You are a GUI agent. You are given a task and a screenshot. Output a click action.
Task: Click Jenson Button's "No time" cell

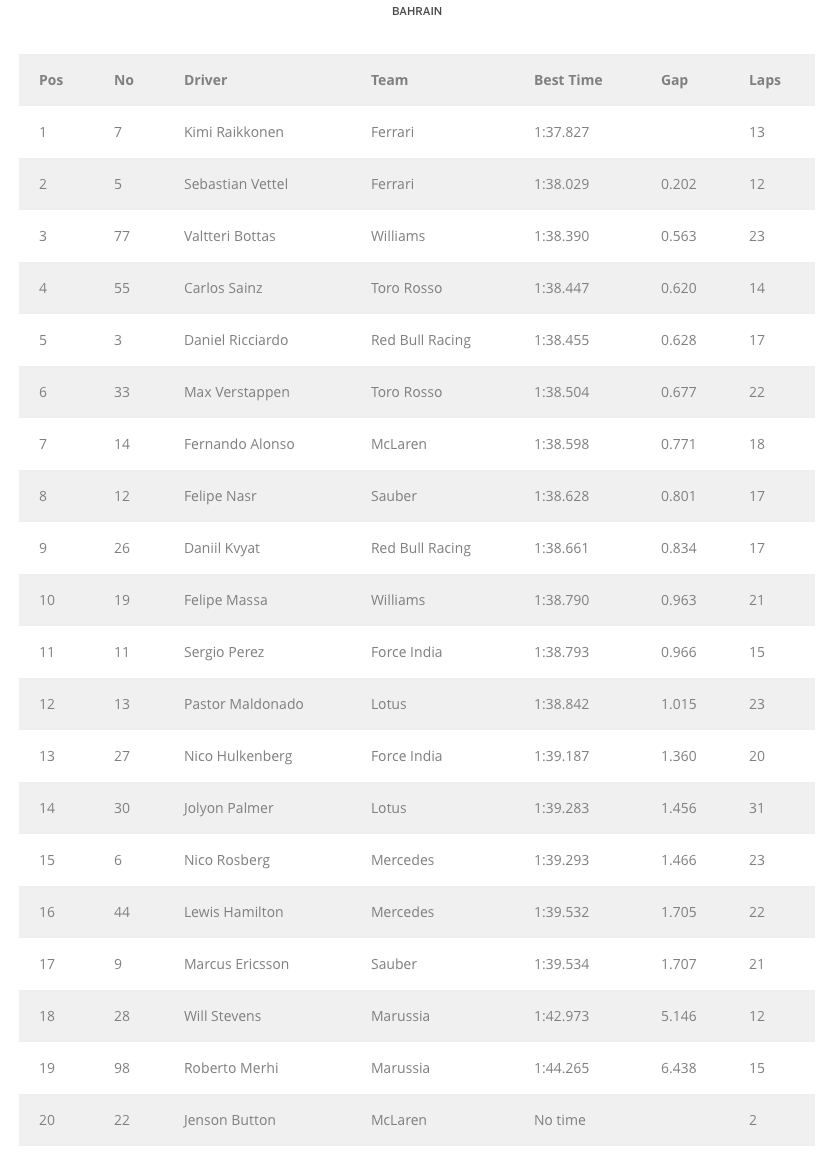559,1120
